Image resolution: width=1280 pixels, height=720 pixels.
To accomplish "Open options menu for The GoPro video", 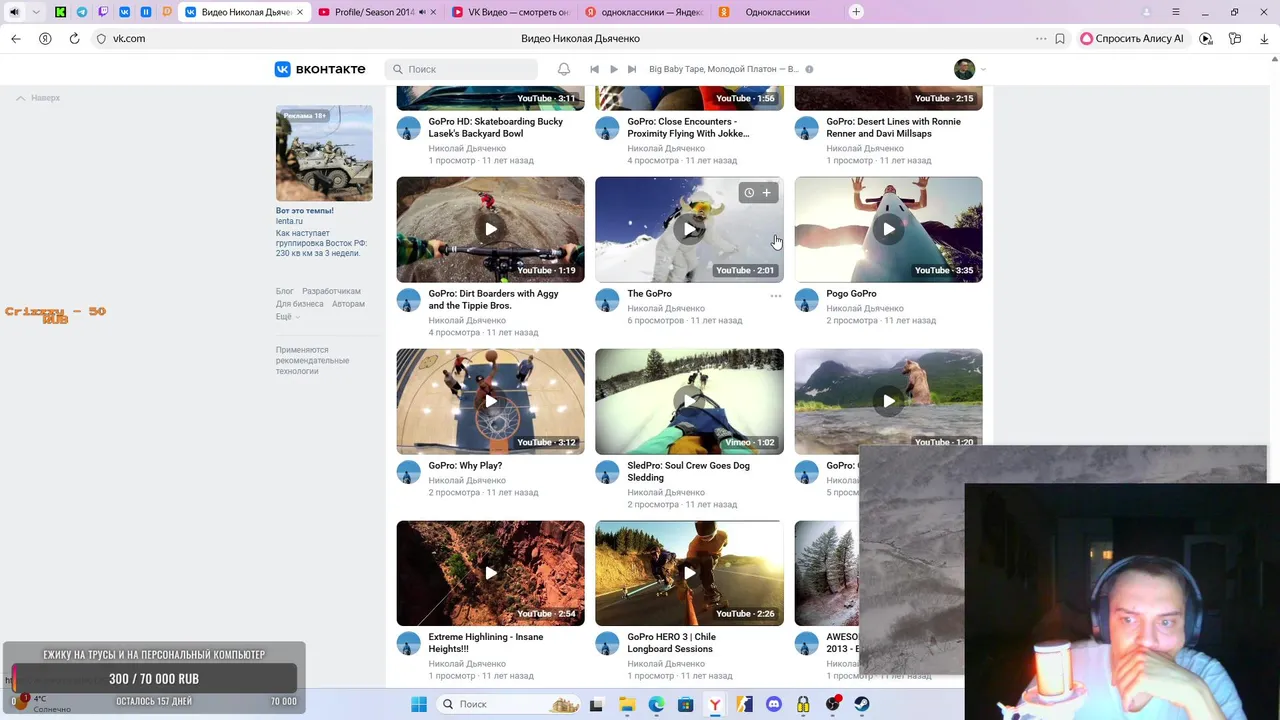I will tap(776, 296).
